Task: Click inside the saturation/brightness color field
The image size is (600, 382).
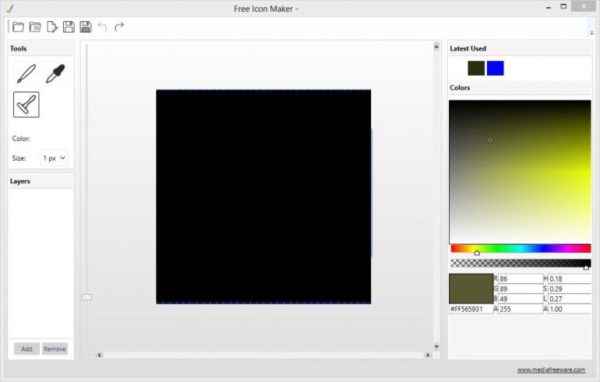Action: [520, 171]
